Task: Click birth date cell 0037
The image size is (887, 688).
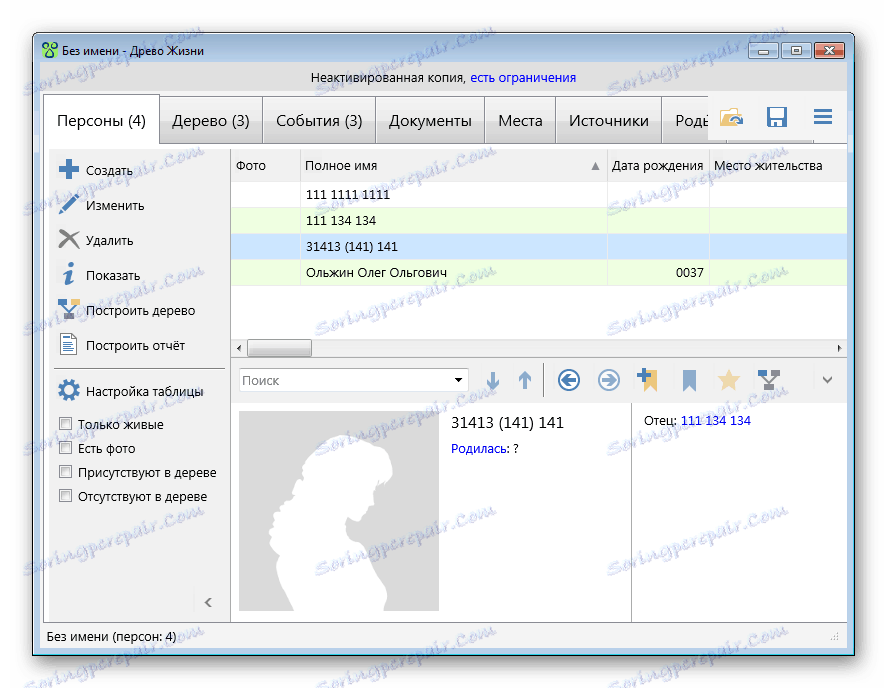Action: coord(658,273)
